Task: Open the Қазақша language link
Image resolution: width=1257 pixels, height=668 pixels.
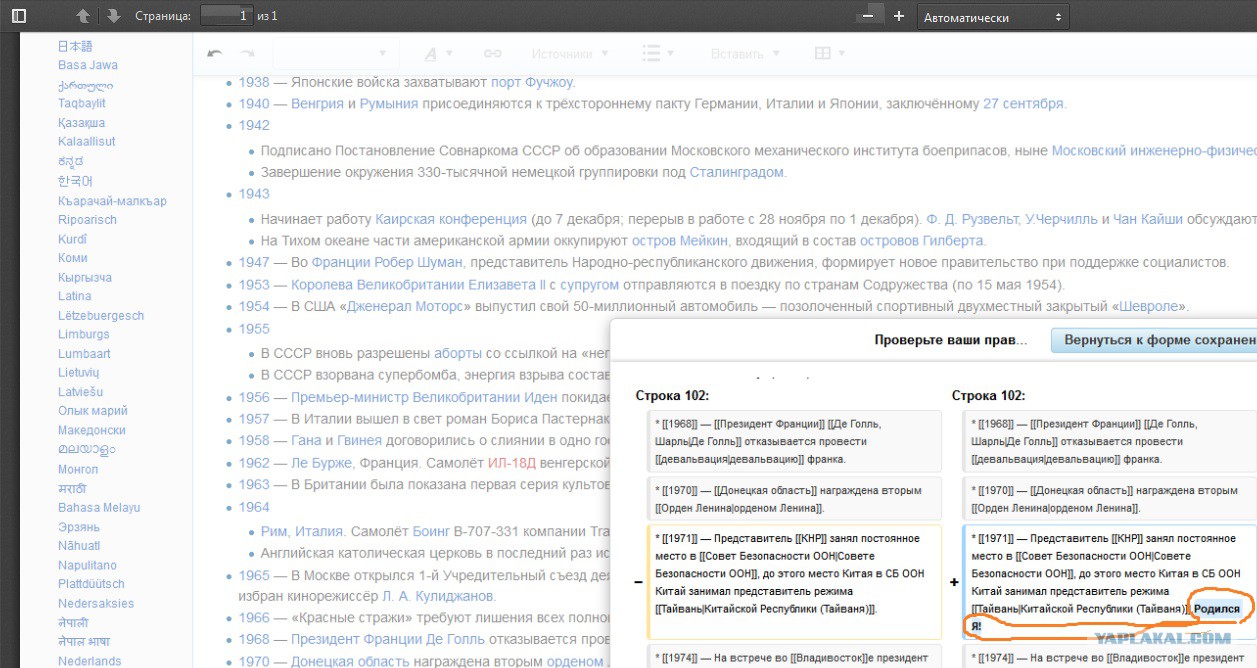Action: (x=82, y=123)
